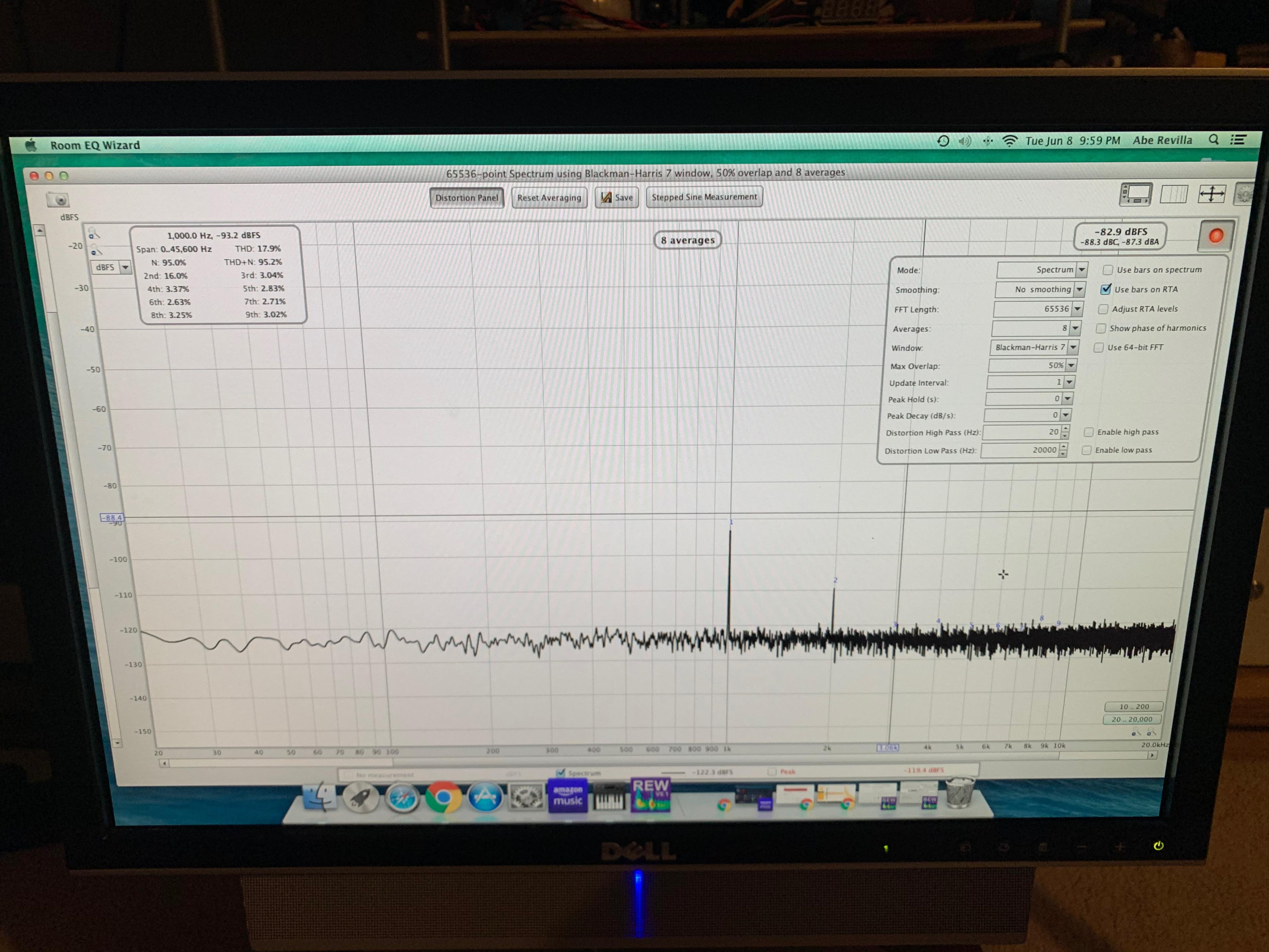1269x952 pixels.
Task: Check the Peak trace checkbox in legend
Action: [772, 771]
